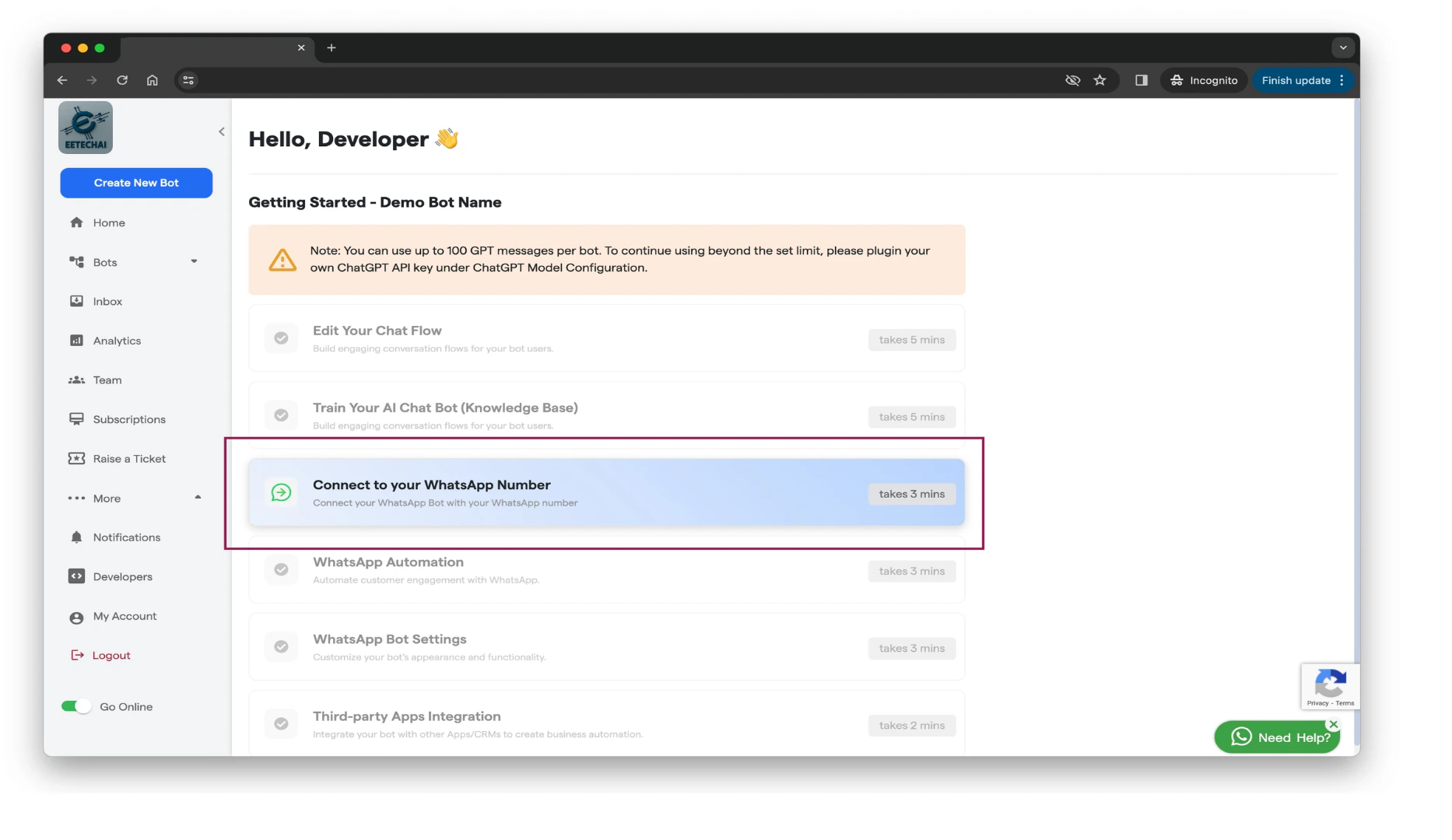This screenshot has height=840, width=1452.
Task: Click the Train Your AI Chat Bot checkmark
Action: 282,415
